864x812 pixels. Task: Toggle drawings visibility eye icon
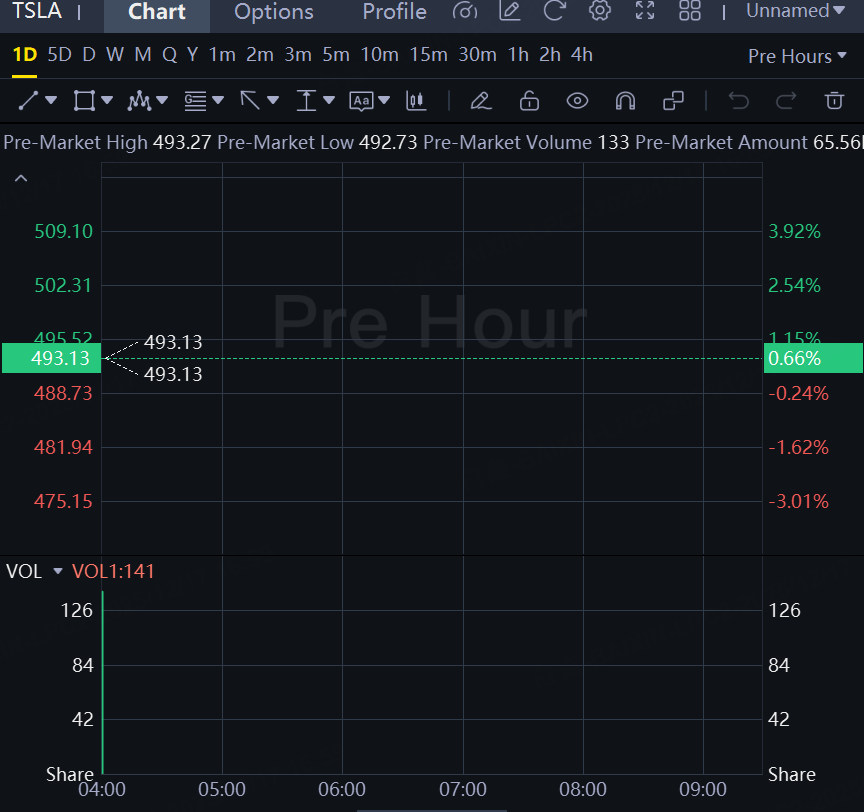[577, 101]
